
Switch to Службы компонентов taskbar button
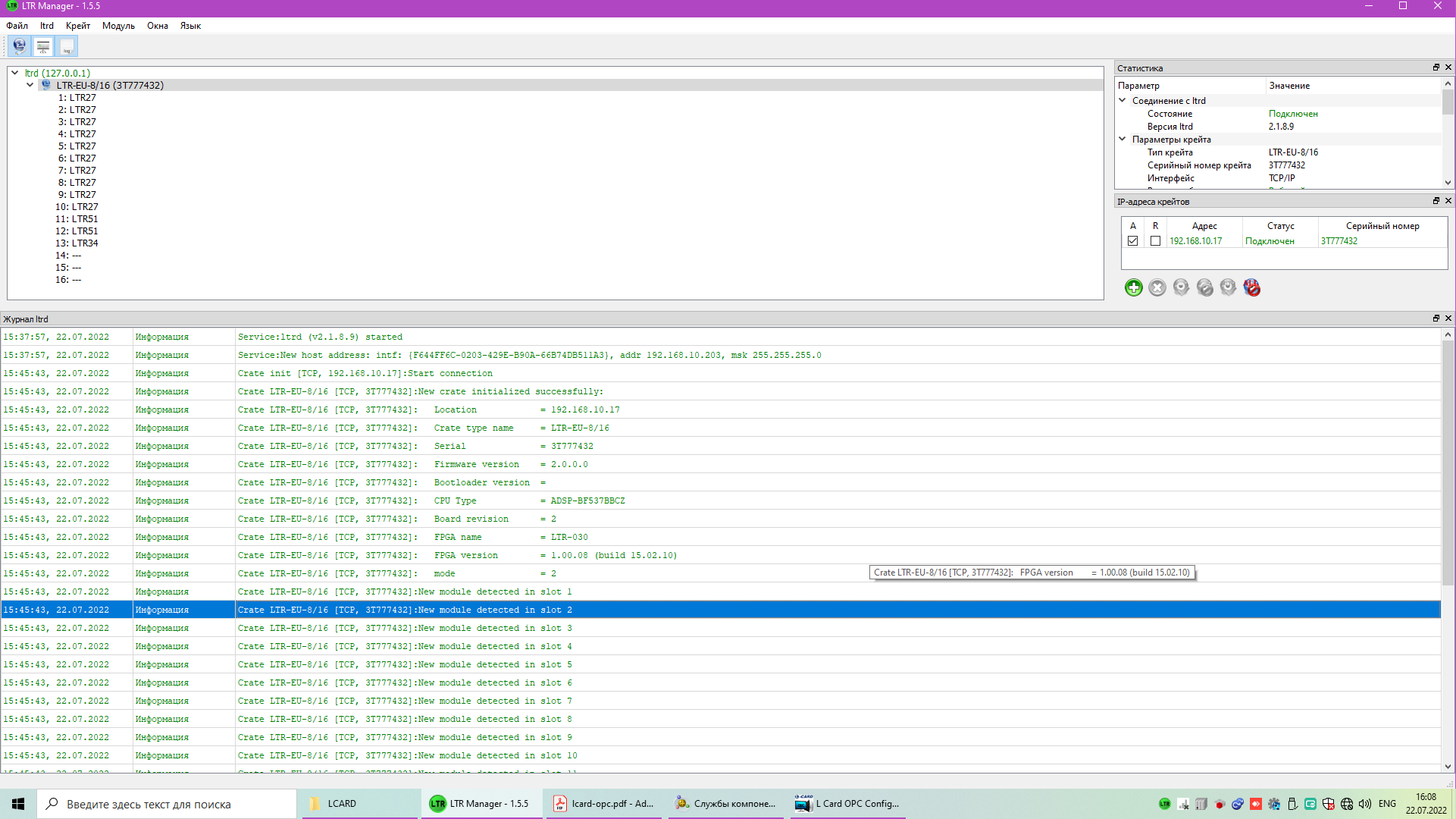726,804
